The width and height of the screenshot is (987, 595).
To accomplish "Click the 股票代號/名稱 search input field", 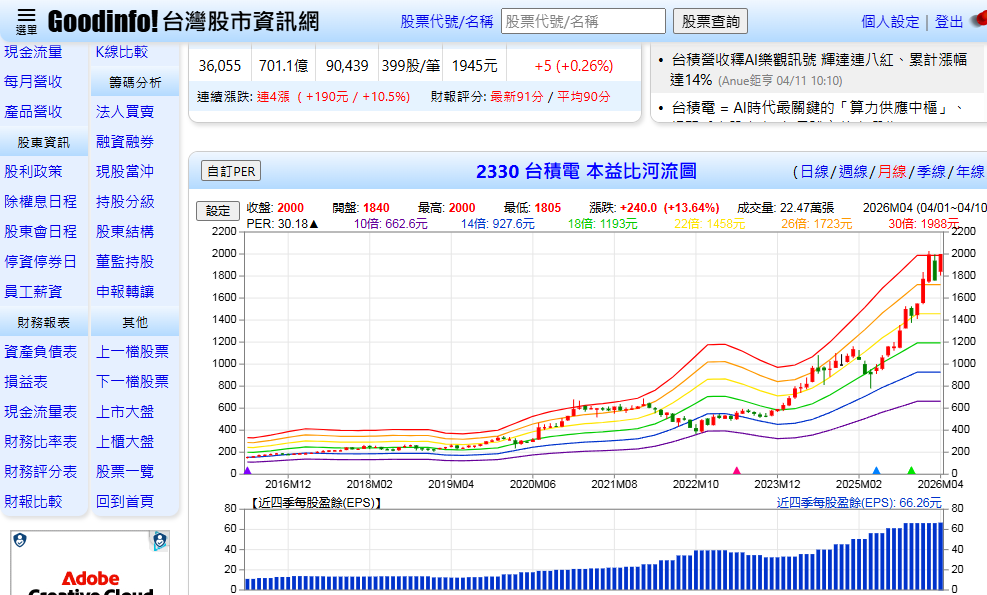I will tap(584, 20).
